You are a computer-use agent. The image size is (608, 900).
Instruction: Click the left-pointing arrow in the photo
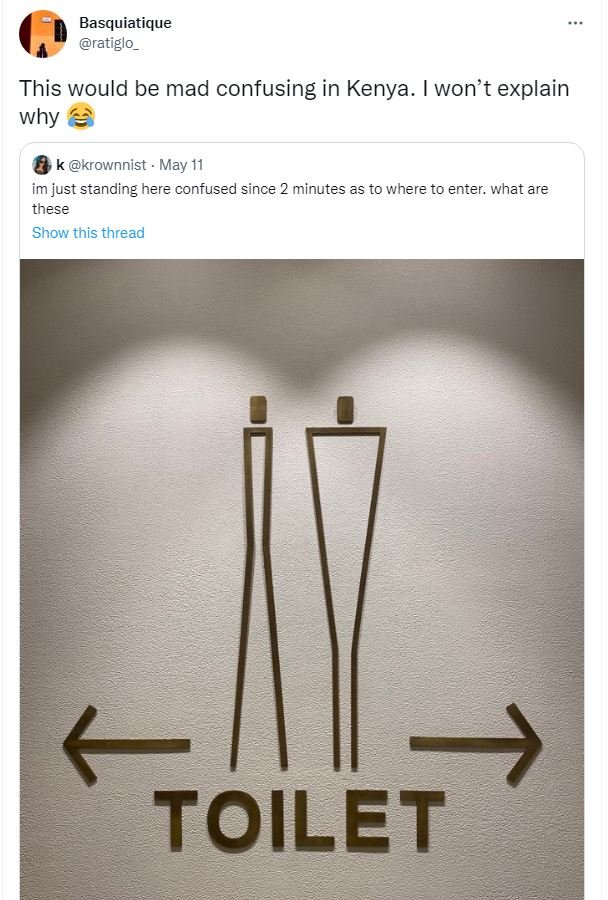coord(125,742)
